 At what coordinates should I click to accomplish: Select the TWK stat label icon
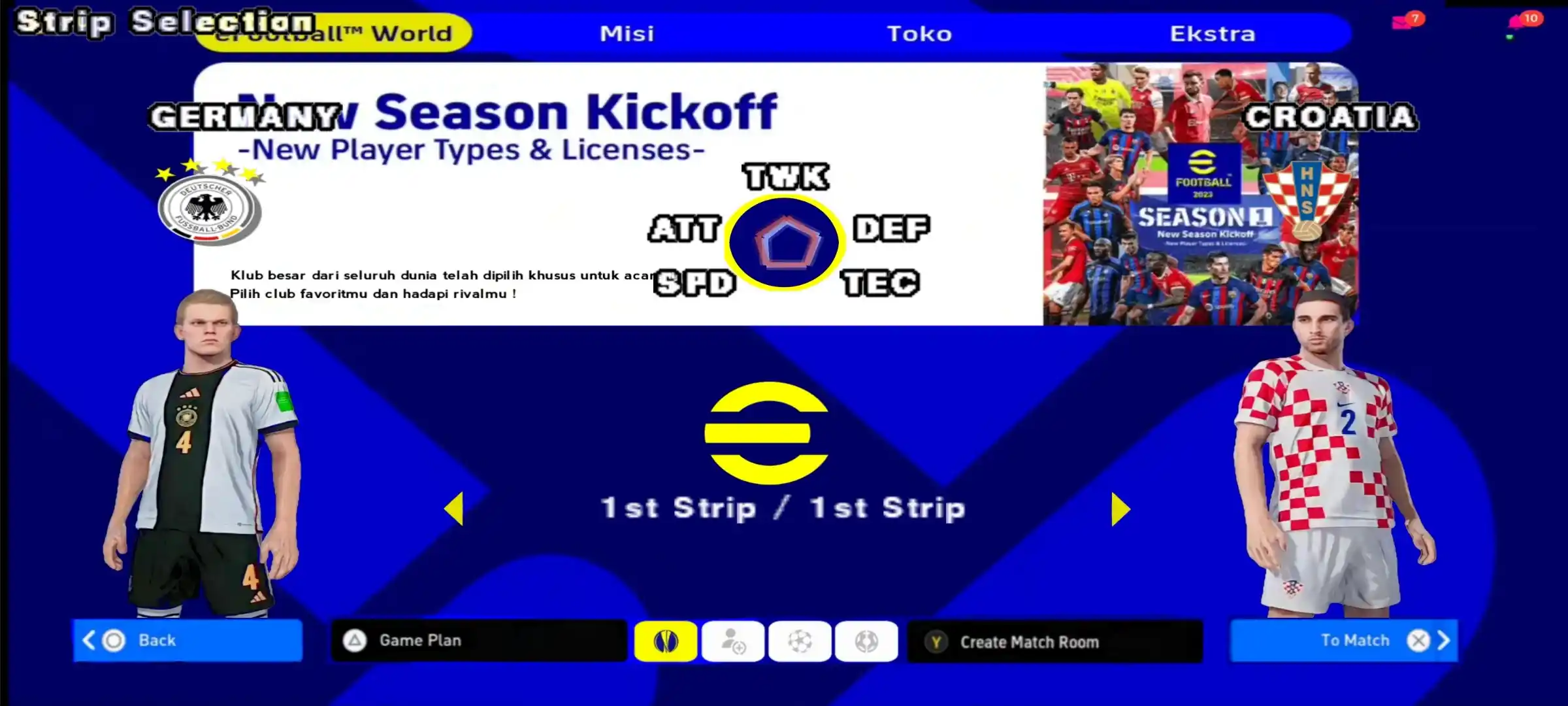tap(784, 177)
